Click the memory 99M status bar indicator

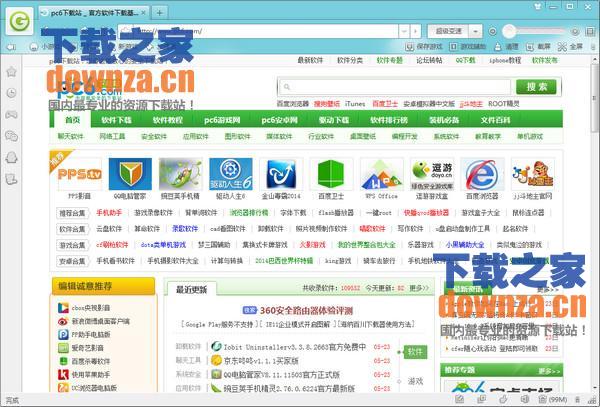click(x=554, y=399)
